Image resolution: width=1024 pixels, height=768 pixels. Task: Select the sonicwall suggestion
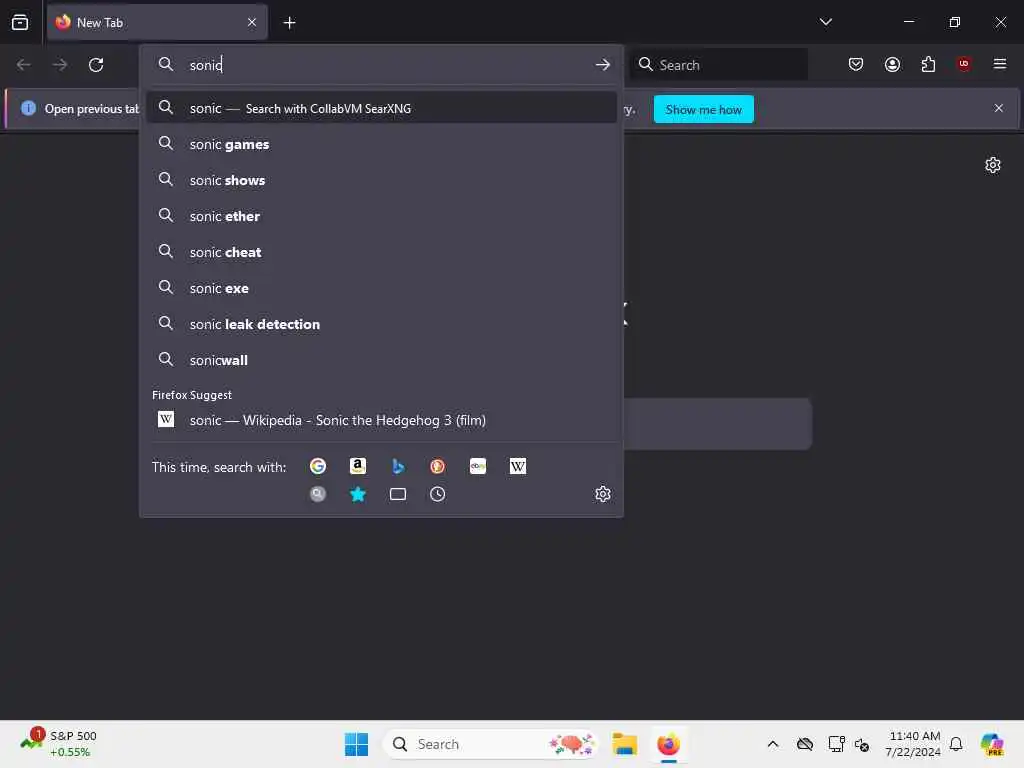coord(381,360)
